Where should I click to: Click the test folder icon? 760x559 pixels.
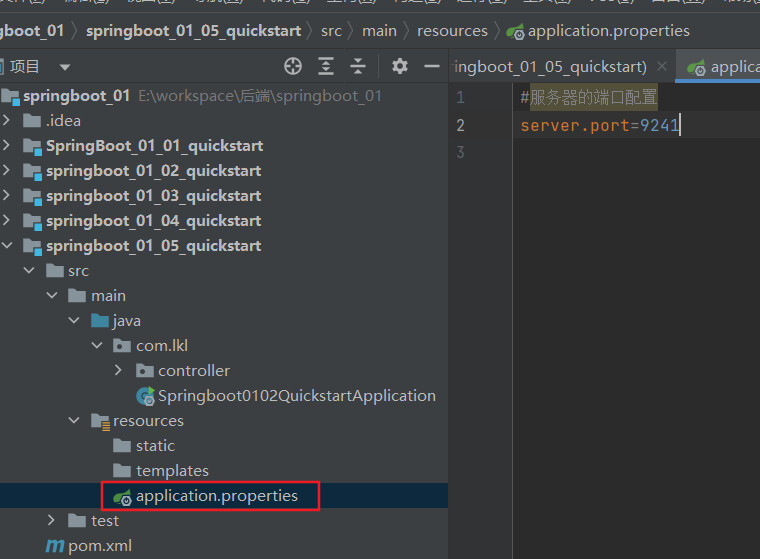tap(77, 521)
